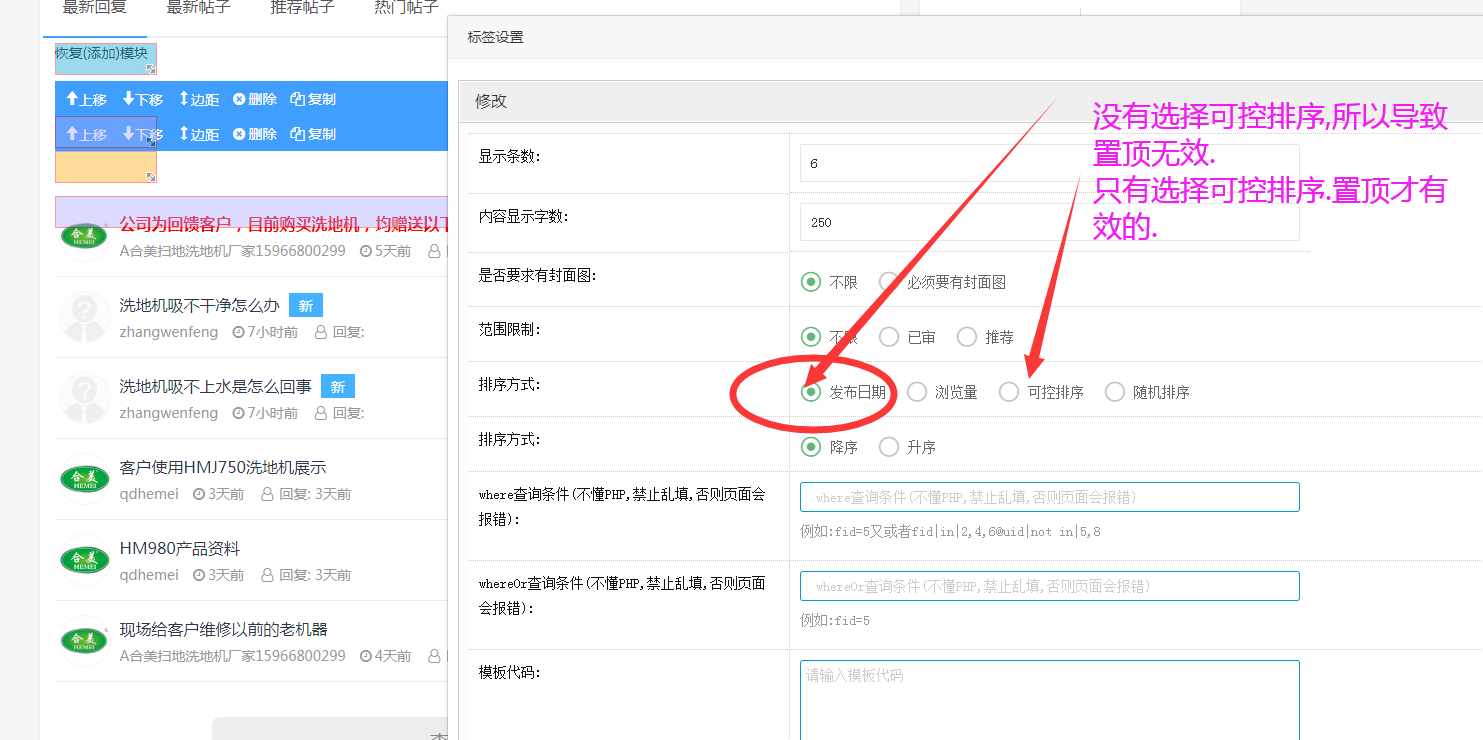Viewport: 1483px width, 740px height.
Task: Click 复制 icon in the lower toolbar row
Action: [297, 134]
